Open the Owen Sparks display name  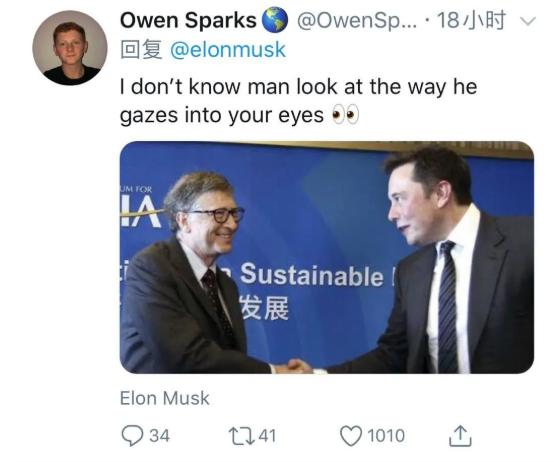188,20
